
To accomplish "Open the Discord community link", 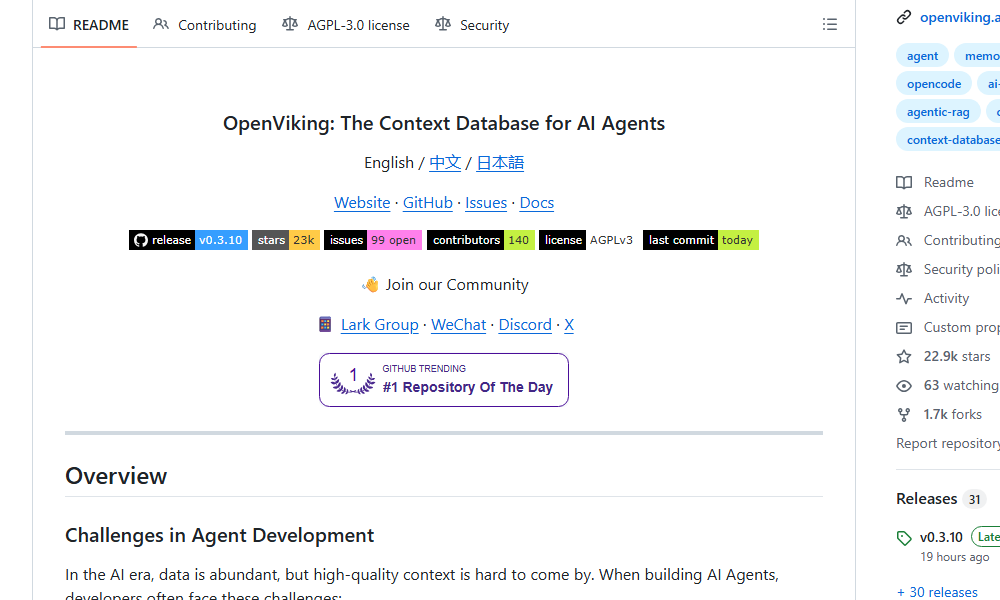I will tap(525, 324).
